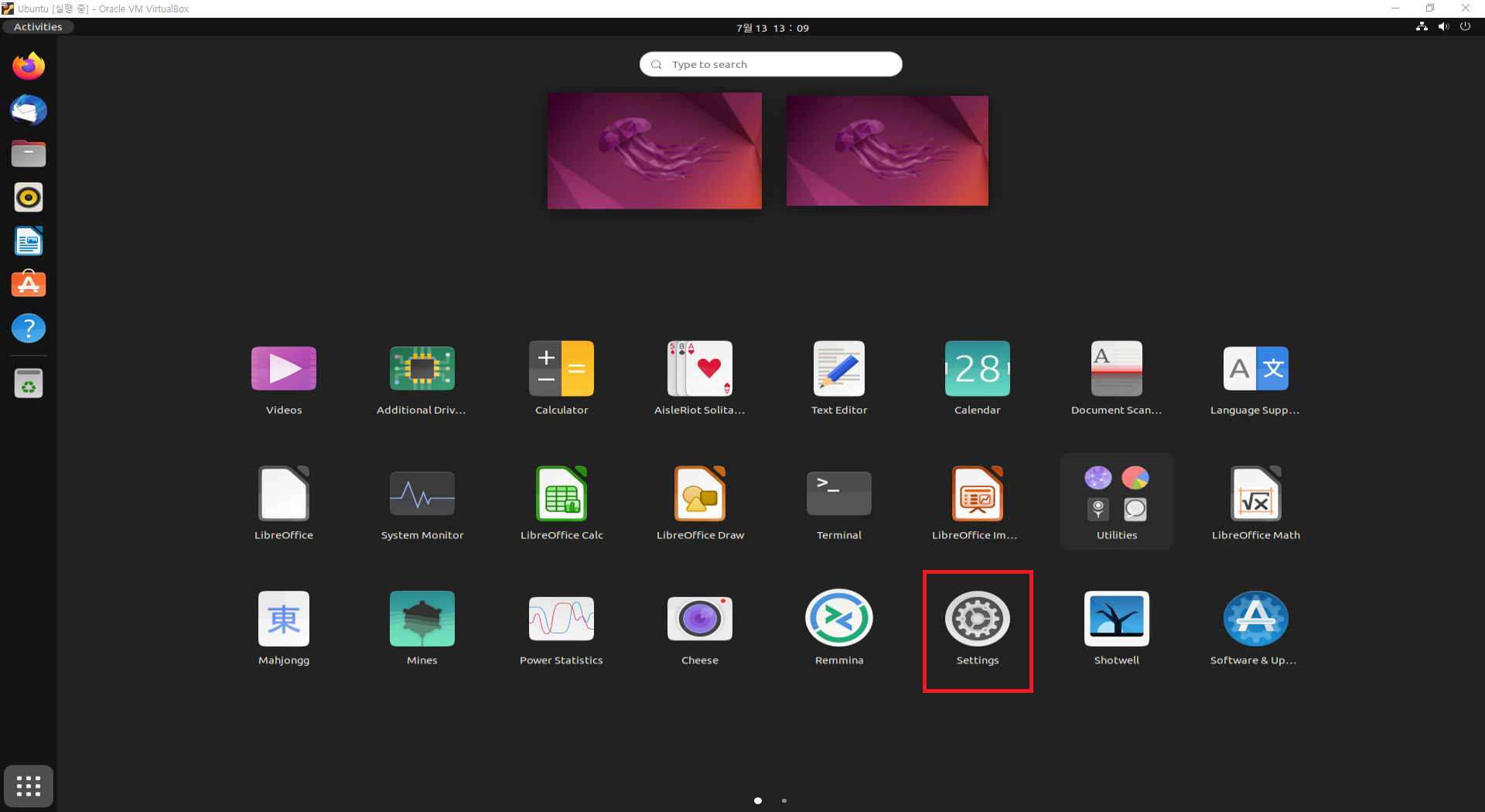Start a Mahjongg game
1485x812 pixels.
pos(283,618)
